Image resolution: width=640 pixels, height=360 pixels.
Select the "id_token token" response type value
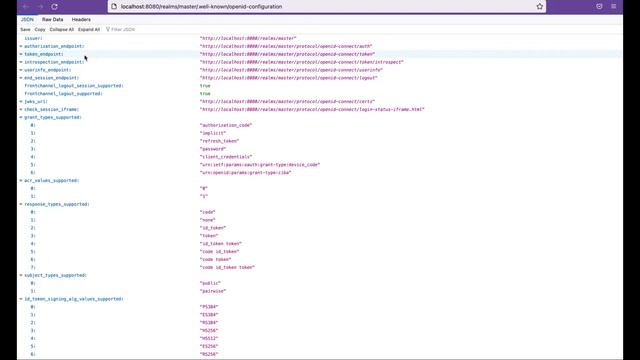tap(220, 244)
